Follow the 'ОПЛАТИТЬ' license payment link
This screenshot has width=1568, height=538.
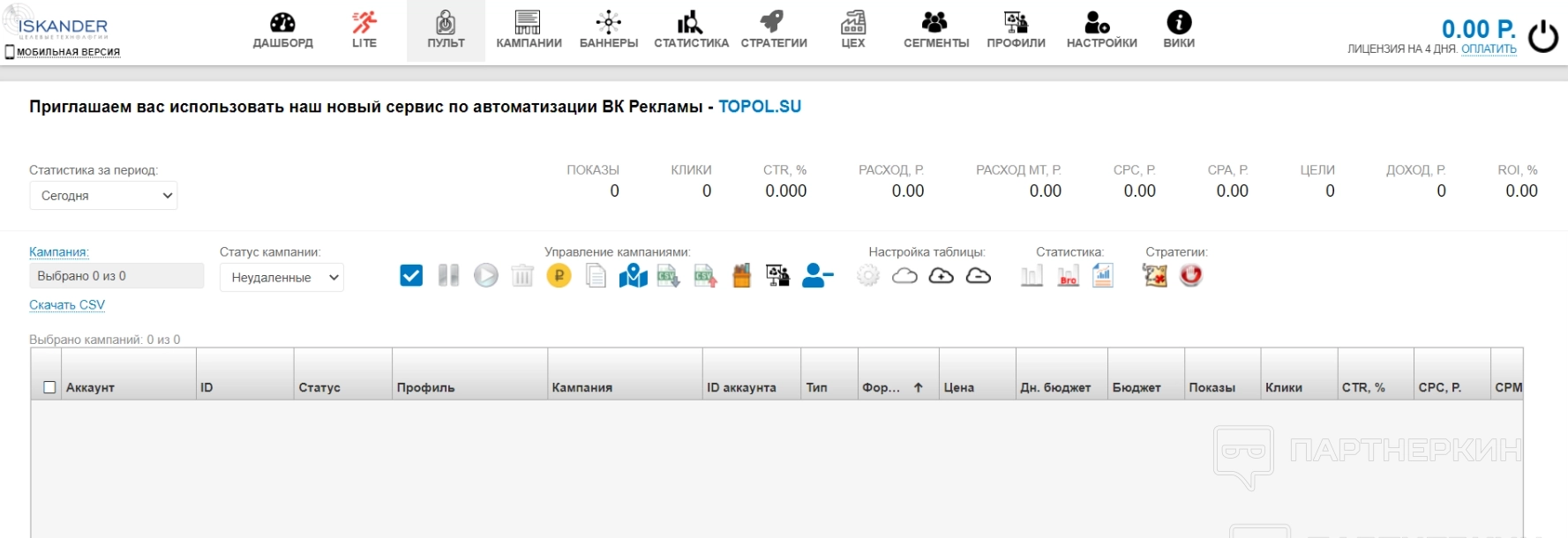click(x=1489, y=49)
